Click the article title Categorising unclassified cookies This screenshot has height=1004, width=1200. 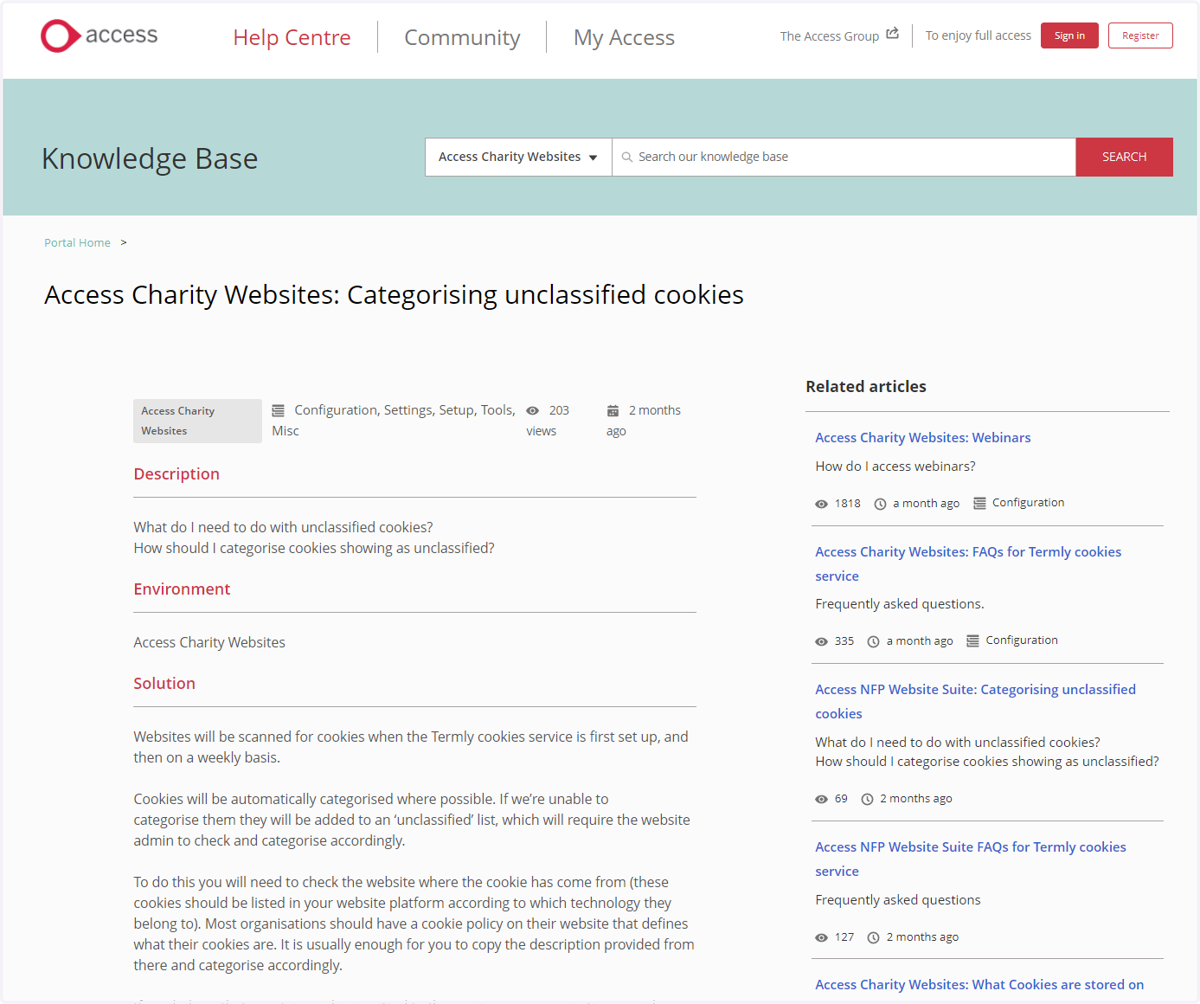point(394,295)
